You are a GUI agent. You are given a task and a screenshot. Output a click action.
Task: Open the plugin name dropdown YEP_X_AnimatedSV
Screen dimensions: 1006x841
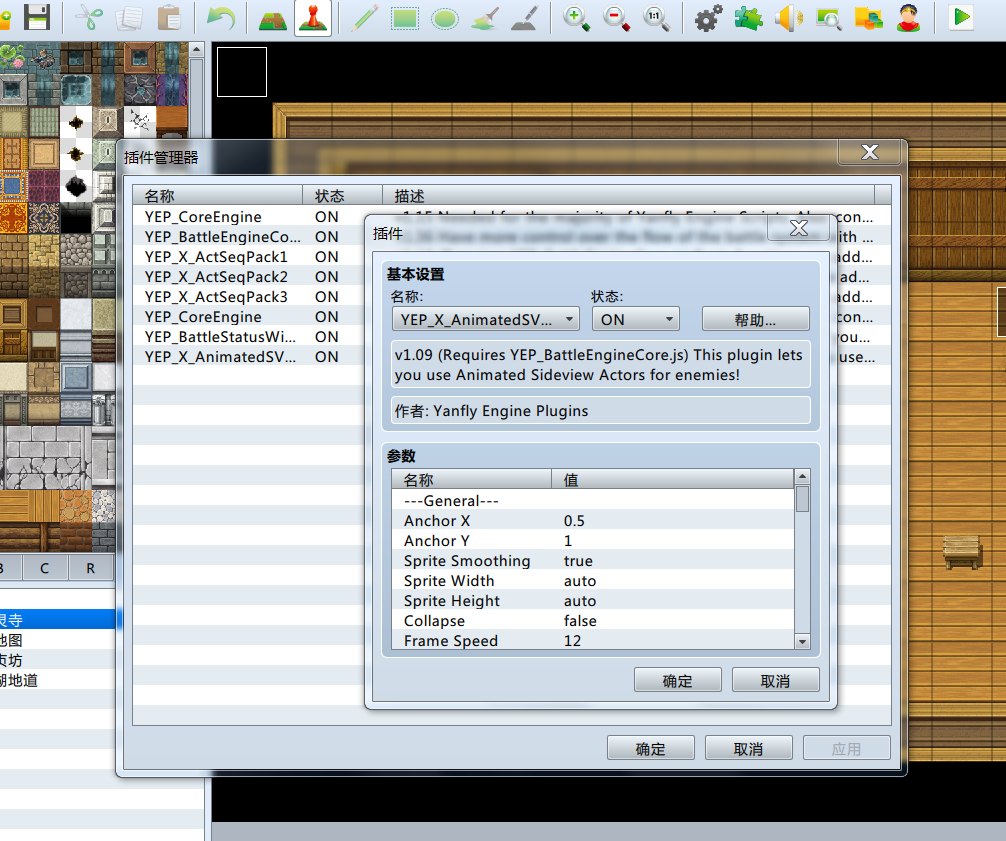click(x=486, y=319)
